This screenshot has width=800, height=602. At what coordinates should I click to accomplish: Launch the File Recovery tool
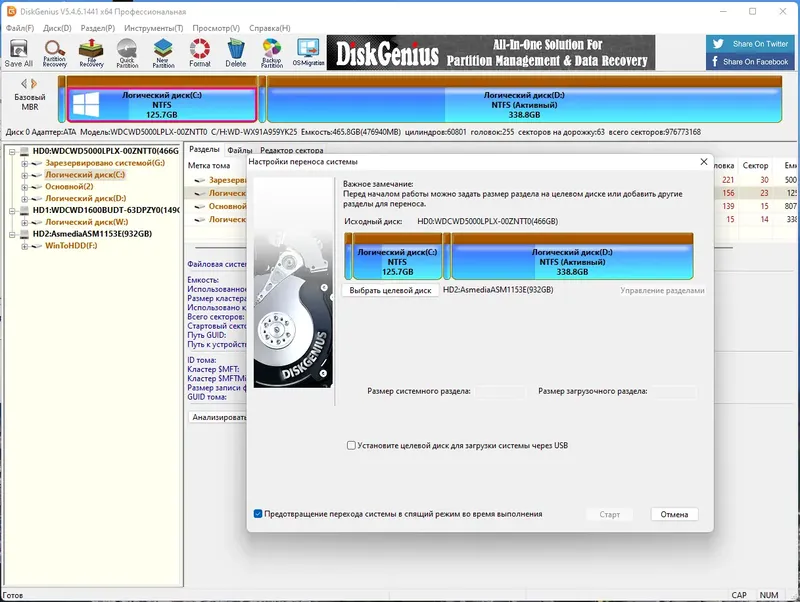pyautogui.click(x=91, y=53)
